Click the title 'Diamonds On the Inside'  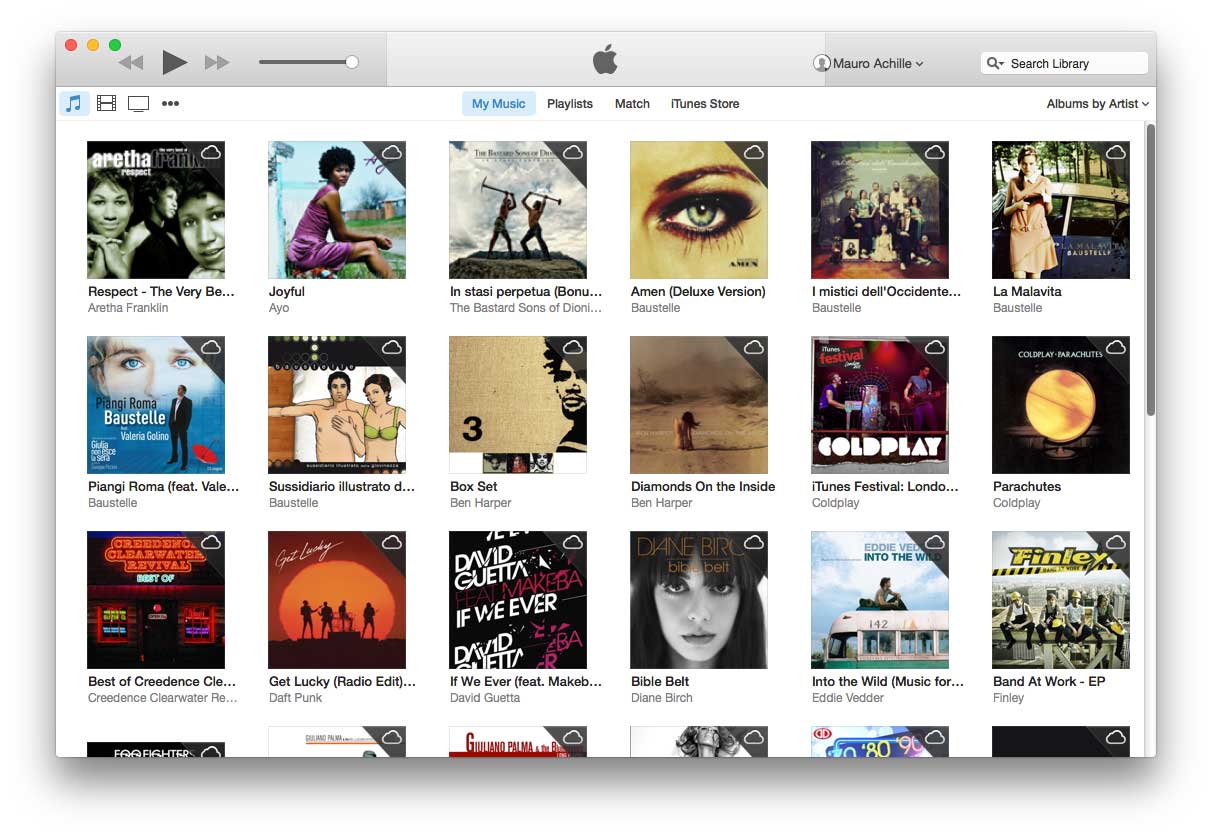(703, 487)
